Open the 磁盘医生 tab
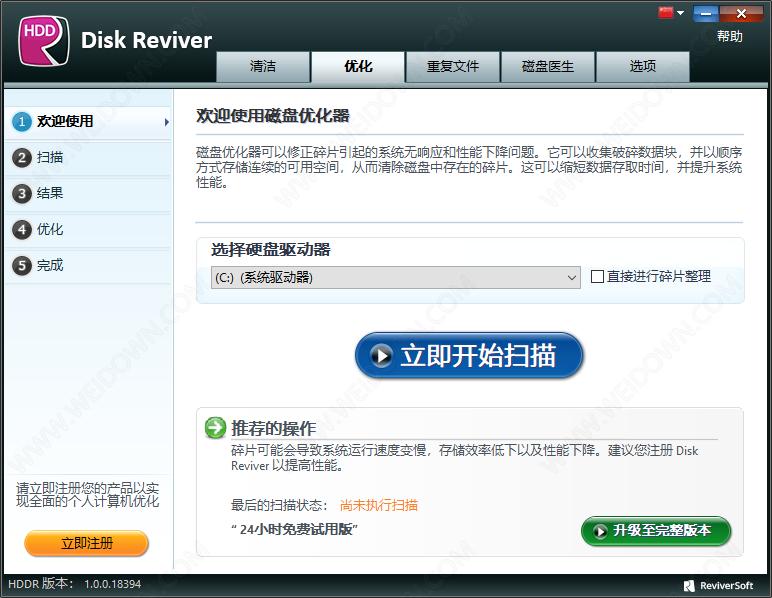 pos(547,66)
